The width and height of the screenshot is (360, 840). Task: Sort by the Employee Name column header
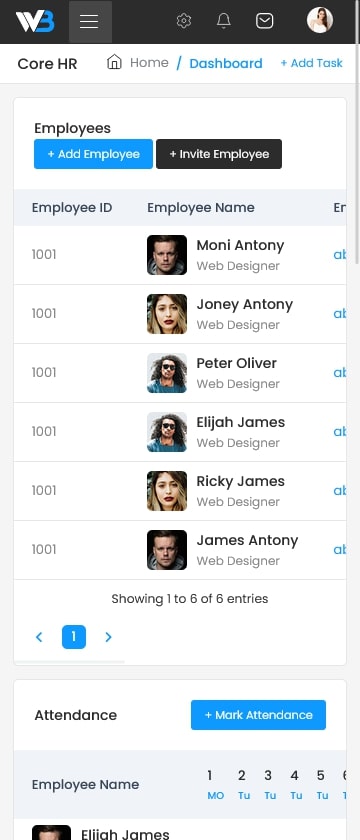tap(201, 207)
